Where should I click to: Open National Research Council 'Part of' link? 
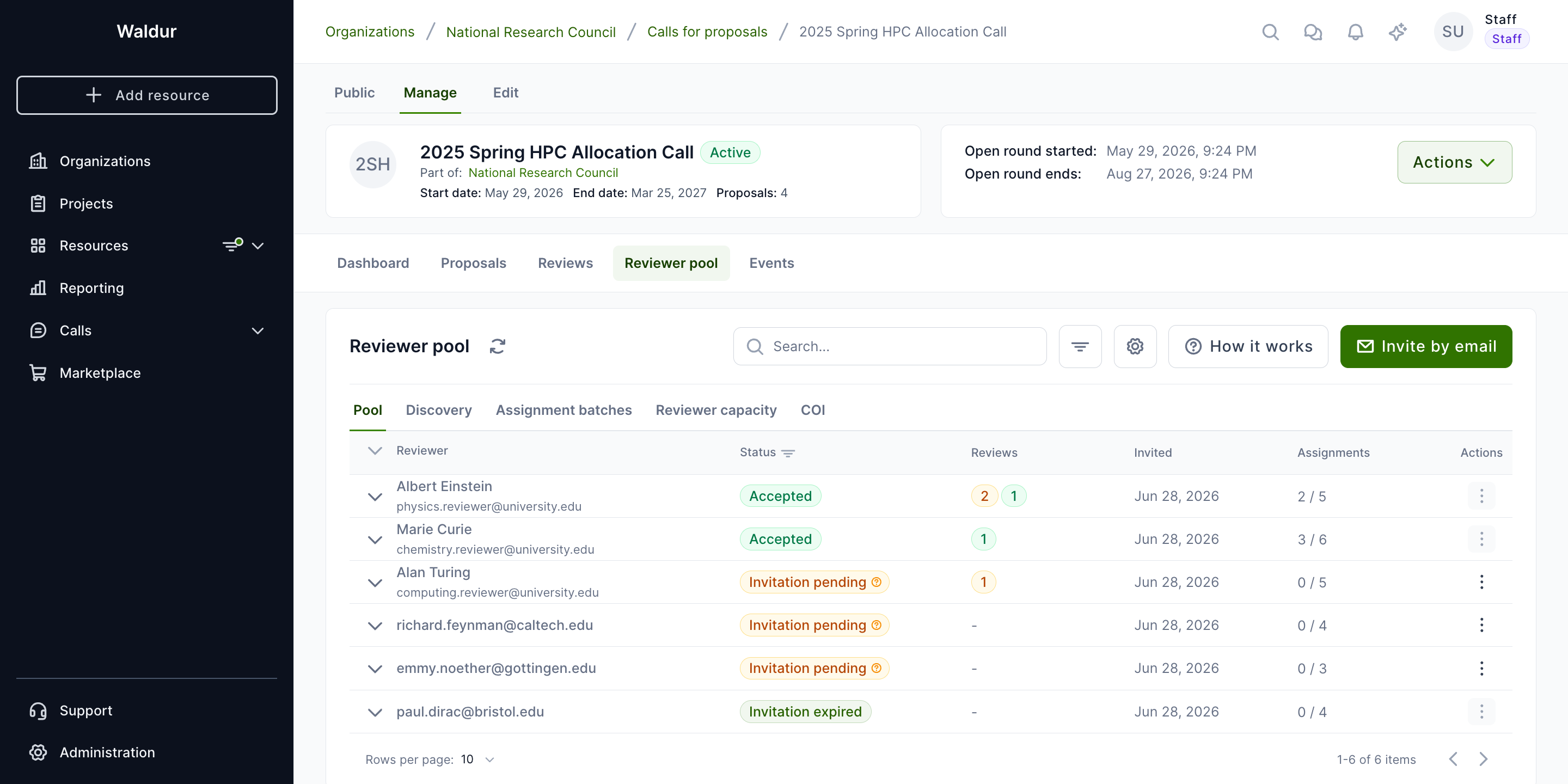pos(543,173)
